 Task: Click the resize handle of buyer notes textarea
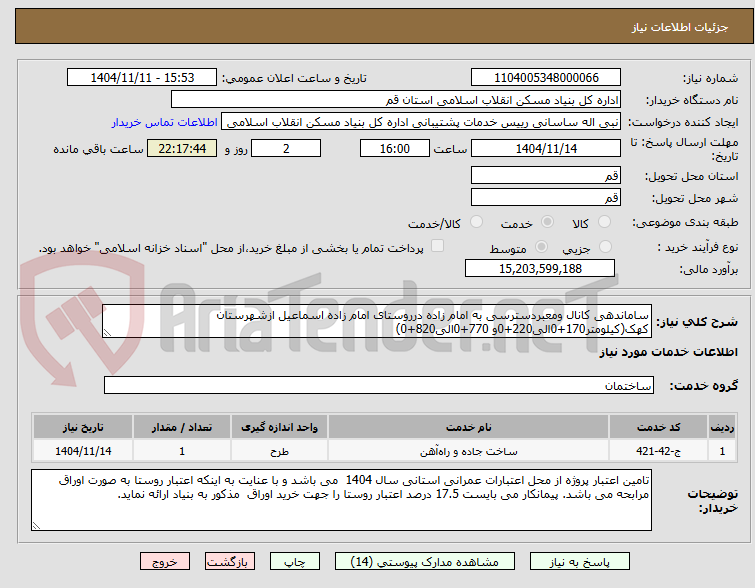pos(37,525)
